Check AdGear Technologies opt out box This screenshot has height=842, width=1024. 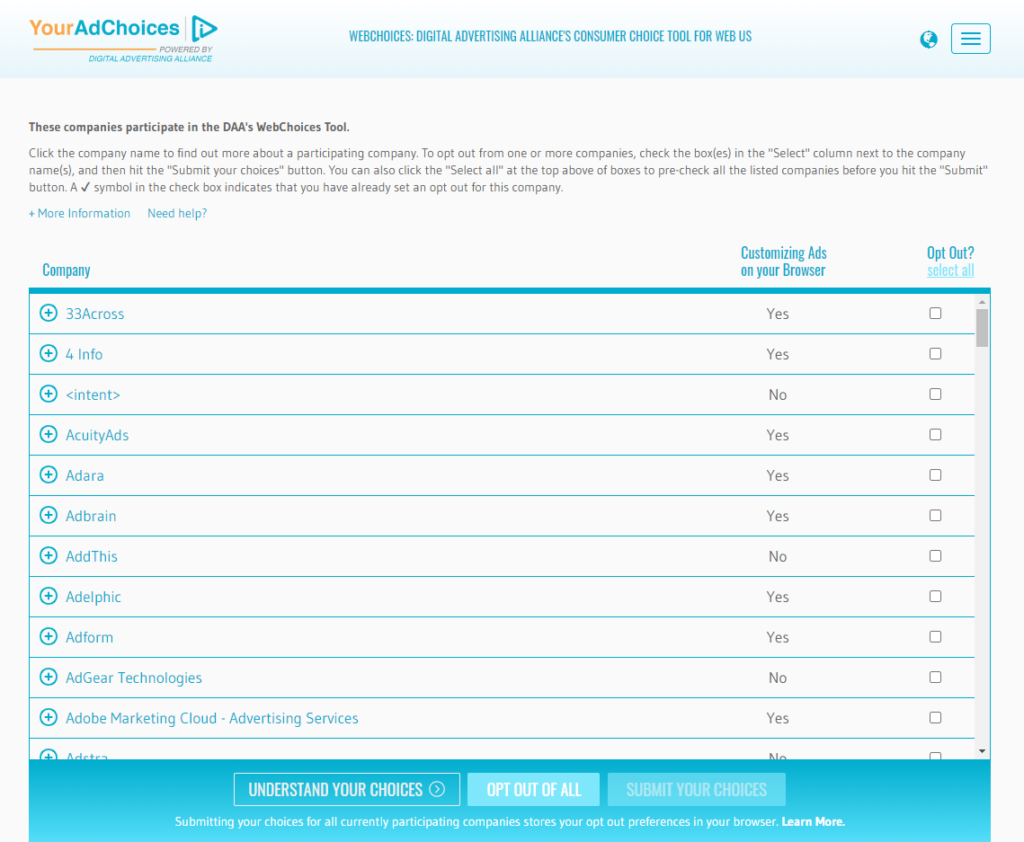click(935, 677)
